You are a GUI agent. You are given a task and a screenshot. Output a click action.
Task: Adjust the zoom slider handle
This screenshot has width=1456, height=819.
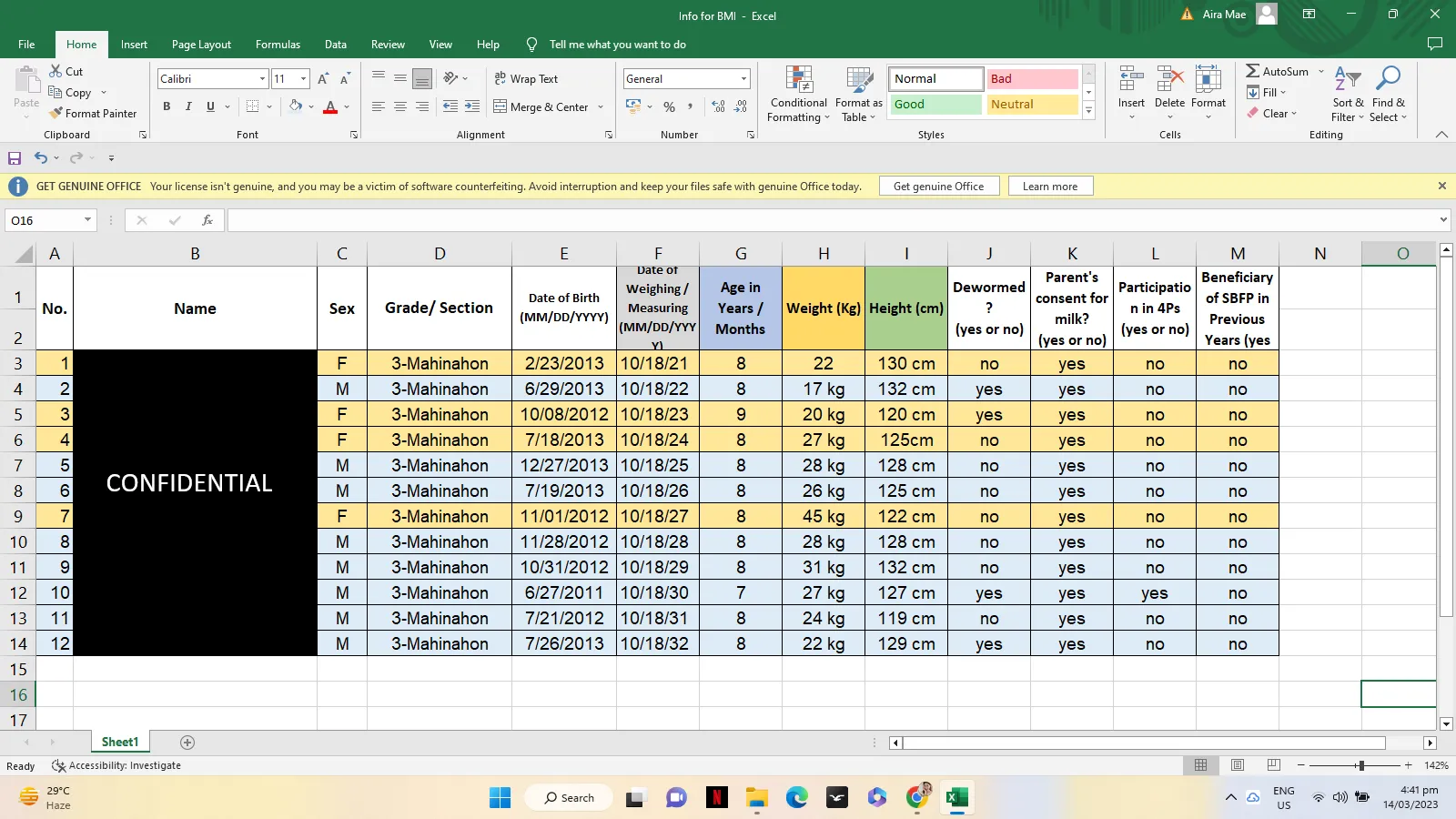click(x=1360, y=765)
